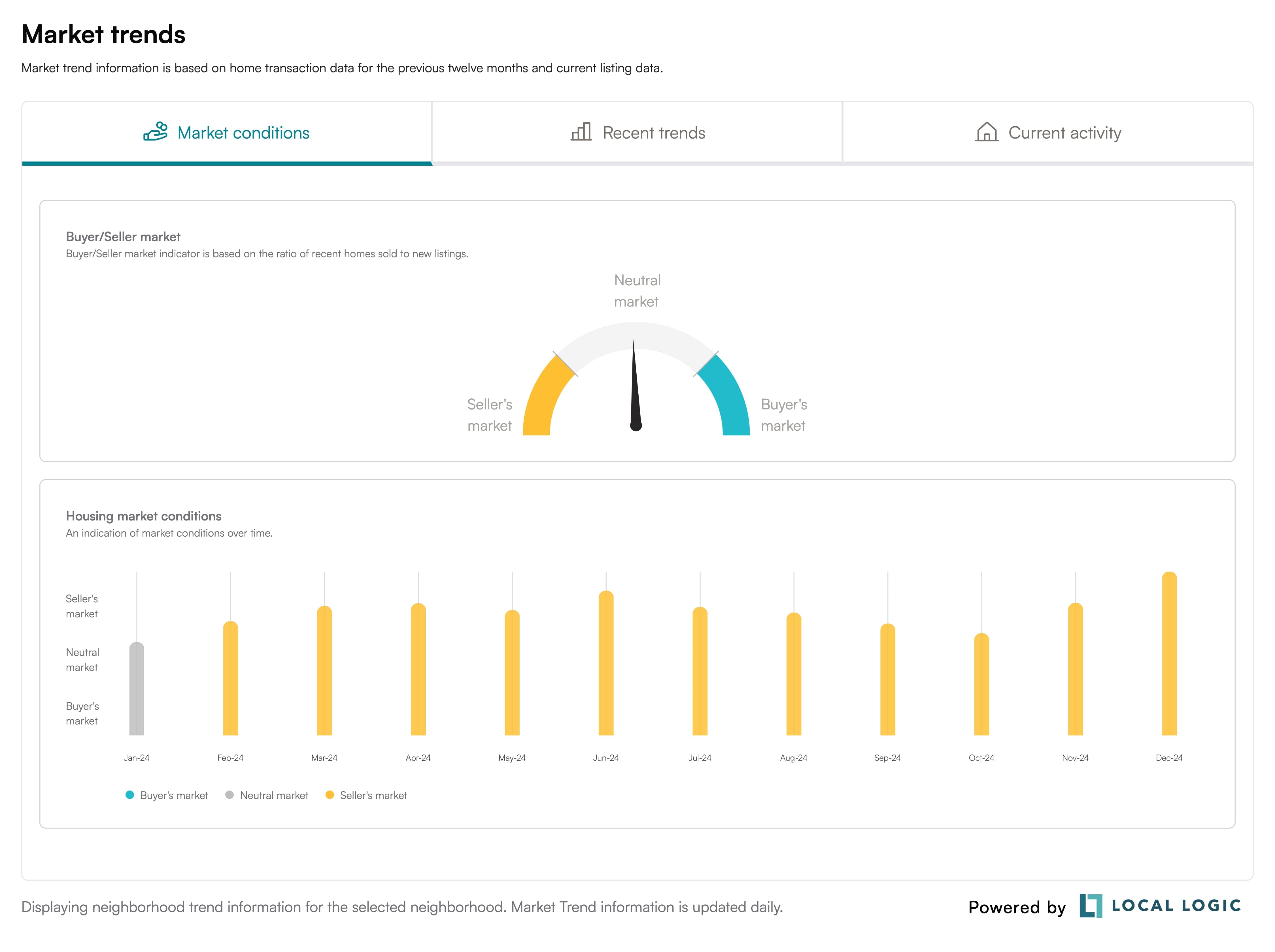Toggle Neutral market legend item

point(267,795)
